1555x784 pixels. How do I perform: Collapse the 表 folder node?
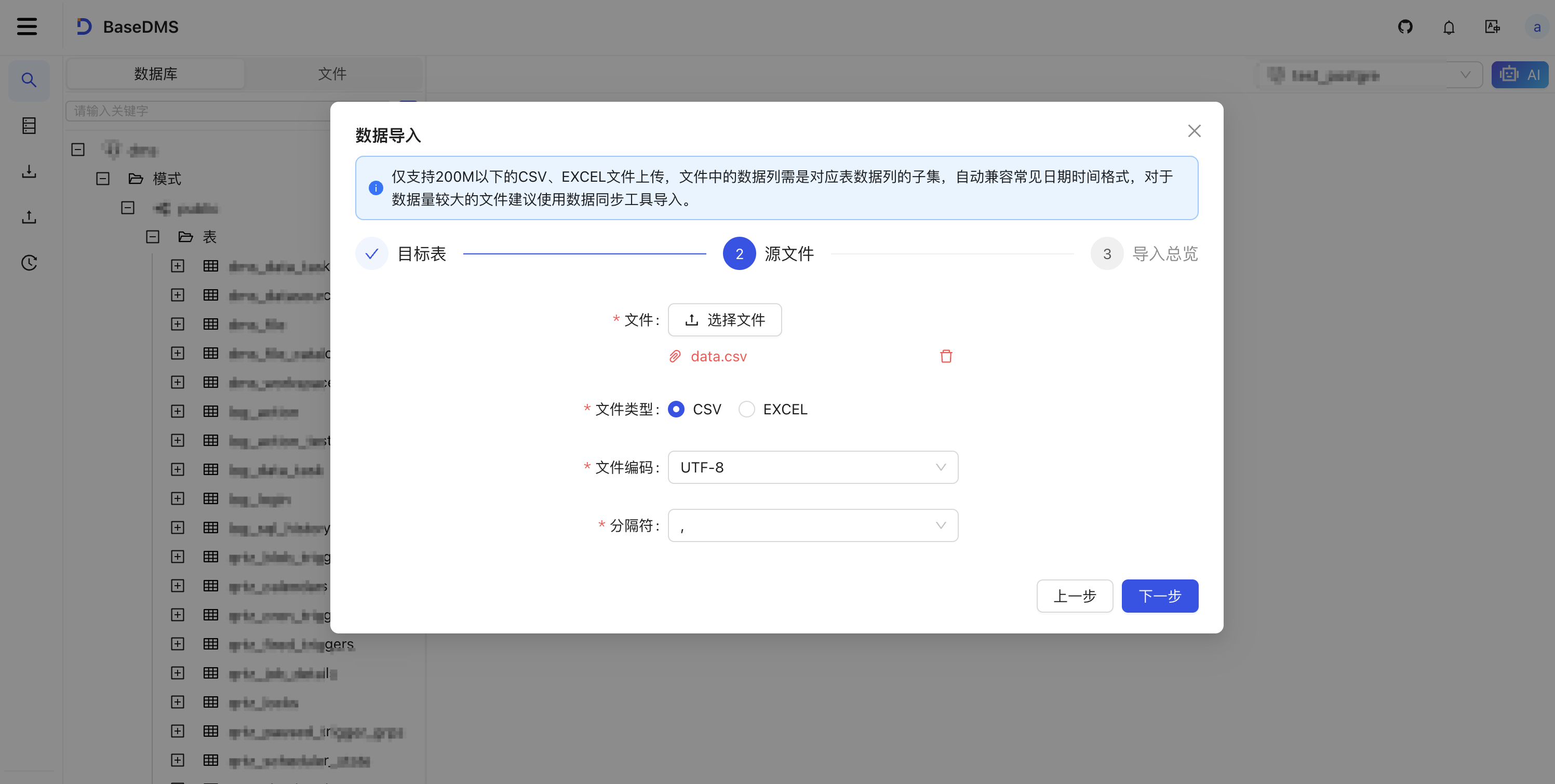coord(152,237)
